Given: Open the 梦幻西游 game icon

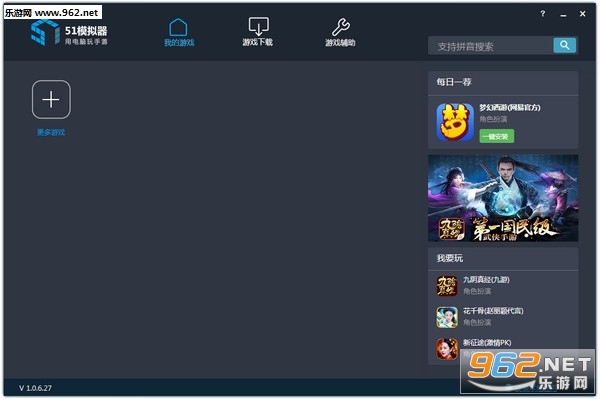Looking at the screenshot, I should coord(455,122).
